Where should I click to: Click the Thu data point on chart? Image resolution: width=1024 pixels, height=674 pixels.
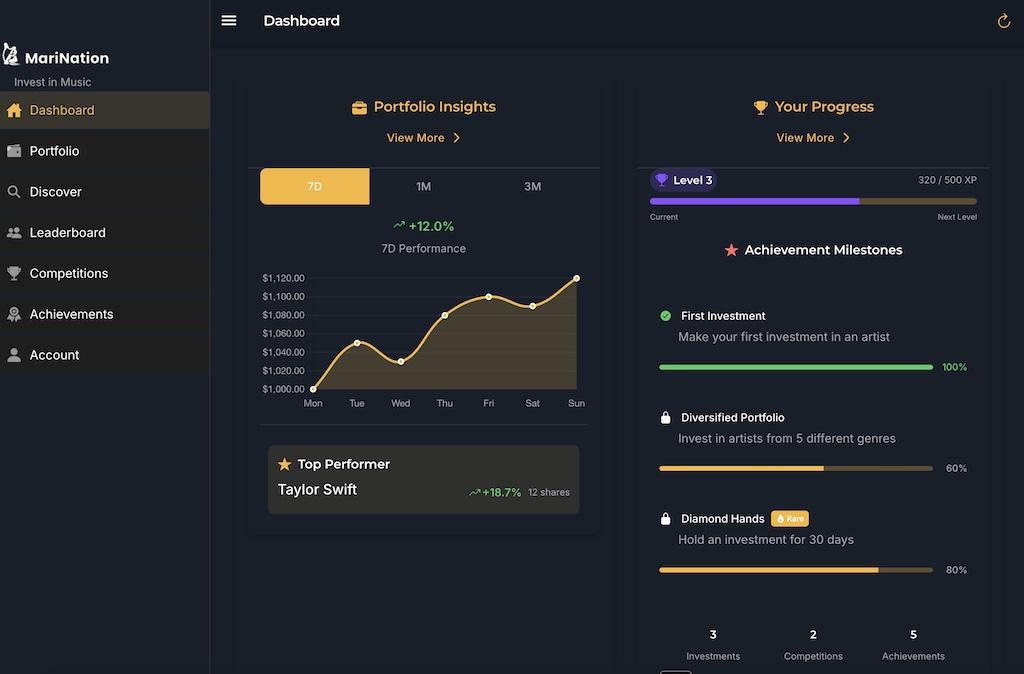click(445, 315)
